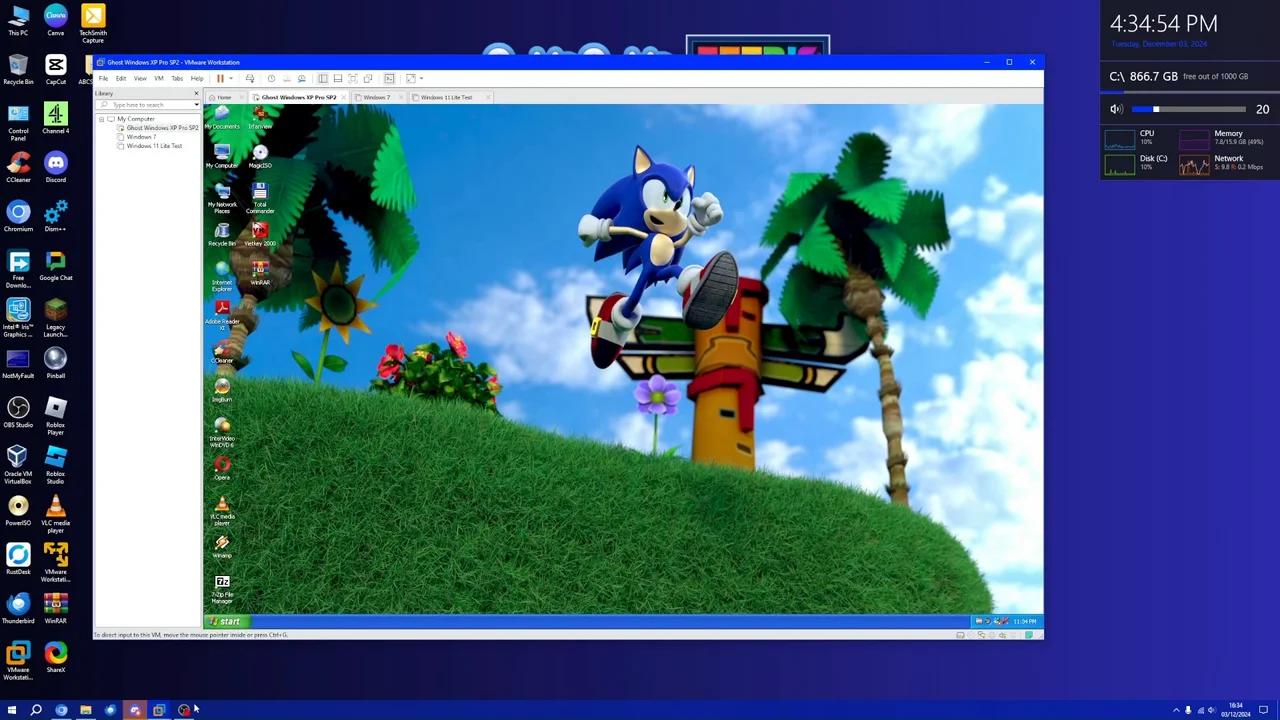Switch to the Windows 7 tab
The height and width of the screenshot is (720, 1280).
[376, 97]
